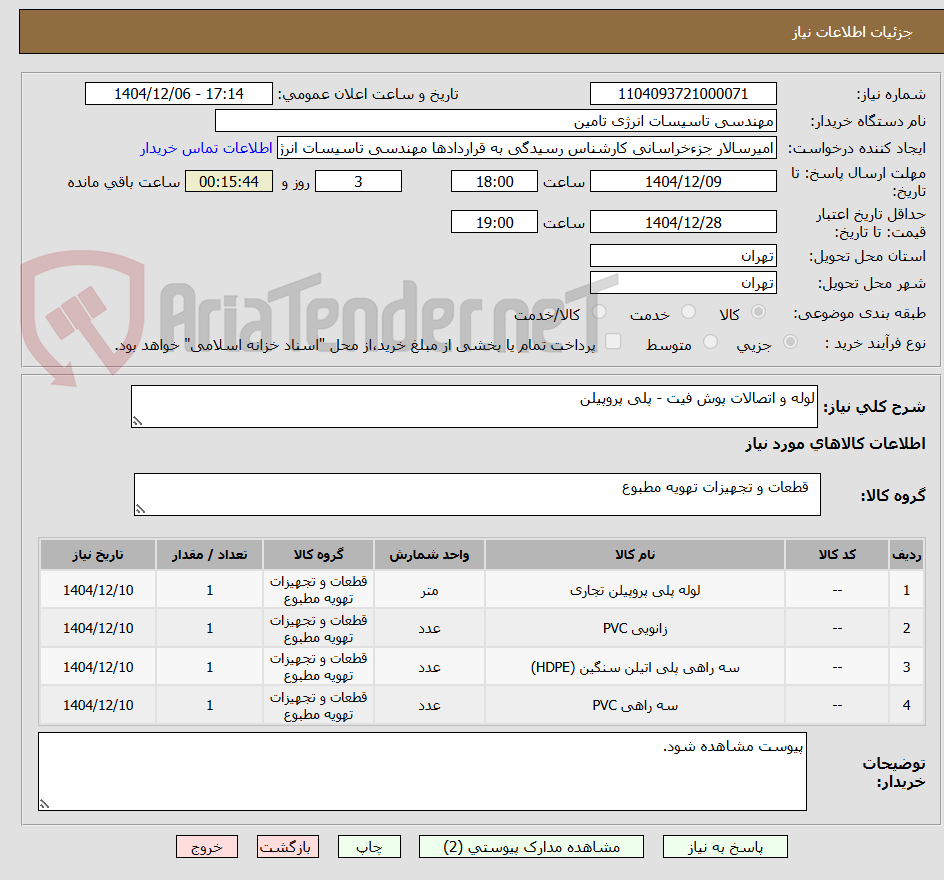Click the buyer name field مهندسی تاسیسات انرژی تامین
Screen dimensions: 944x880
tap(495, 121)
